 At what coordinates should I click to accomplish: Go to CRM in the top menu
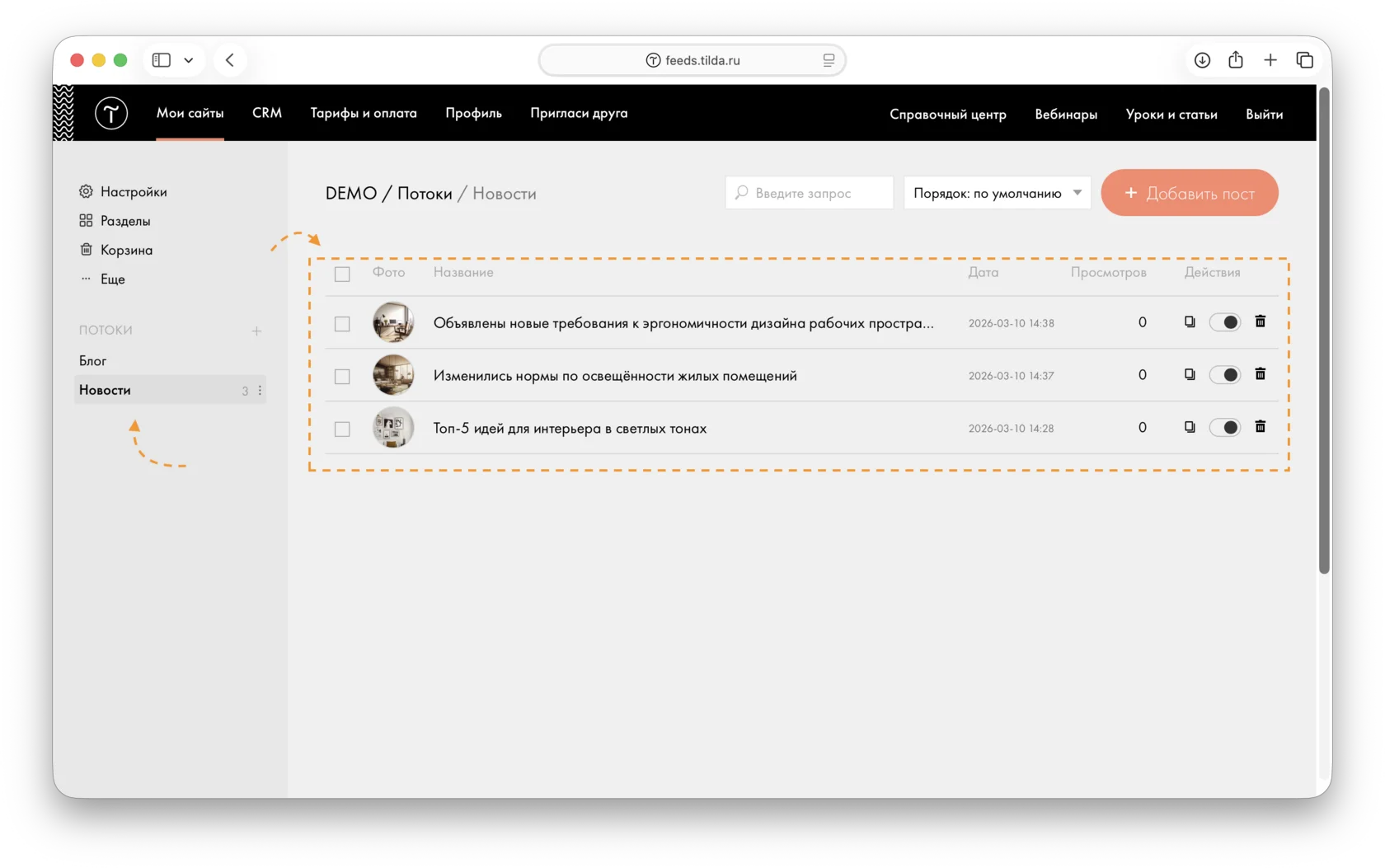[x=267, y=113]
